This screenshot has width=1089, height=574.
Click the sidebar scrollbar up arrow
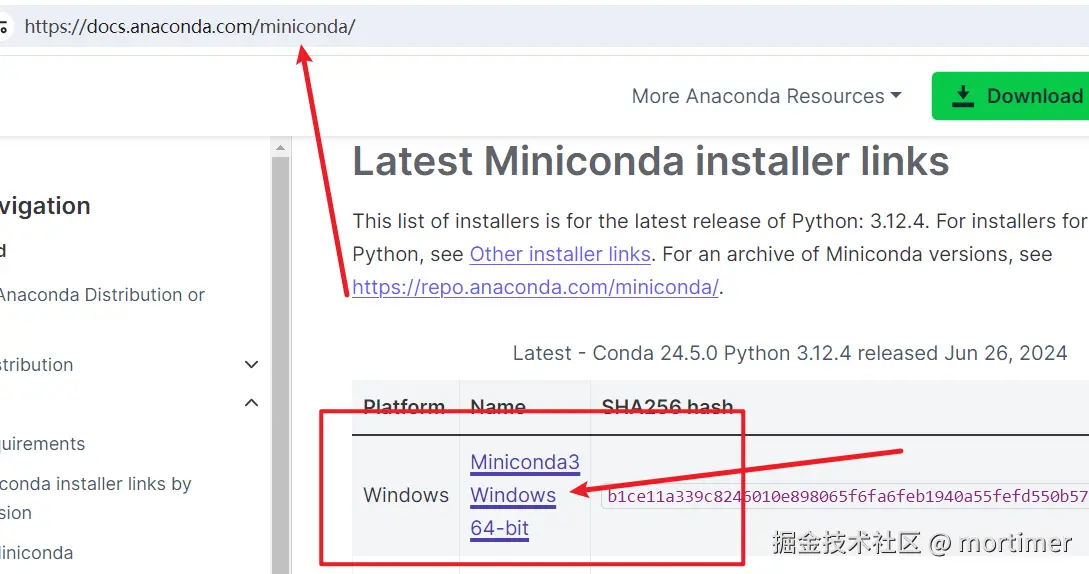[281, 147]
